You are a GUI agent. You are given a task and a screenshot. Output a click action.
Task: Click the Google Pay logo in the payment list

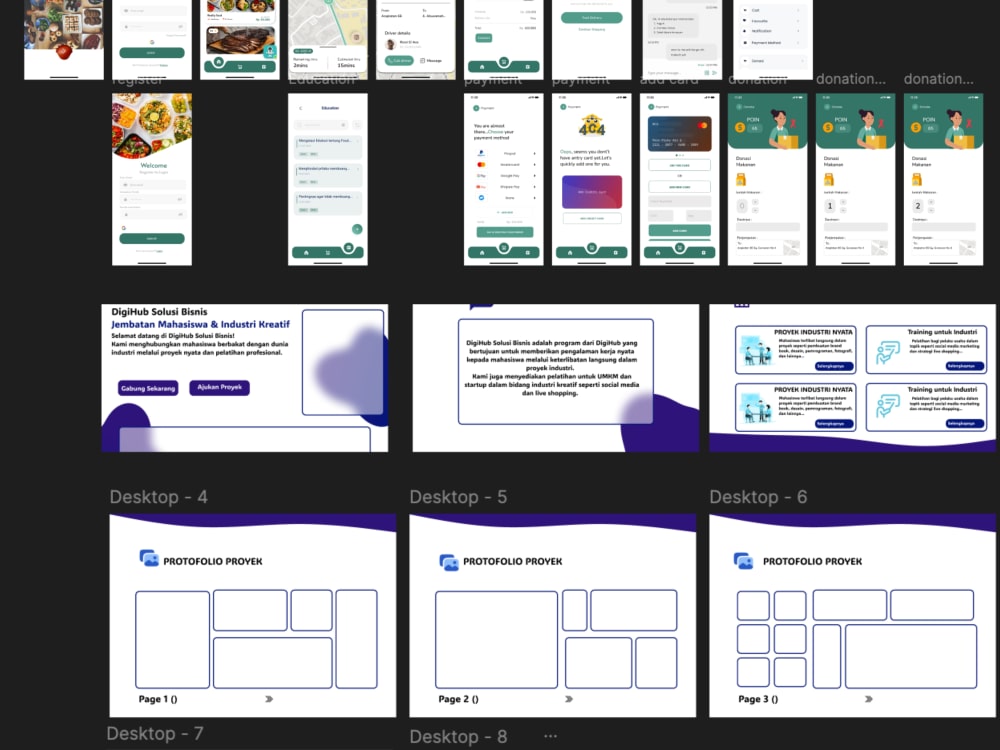(x=481, y=175)
